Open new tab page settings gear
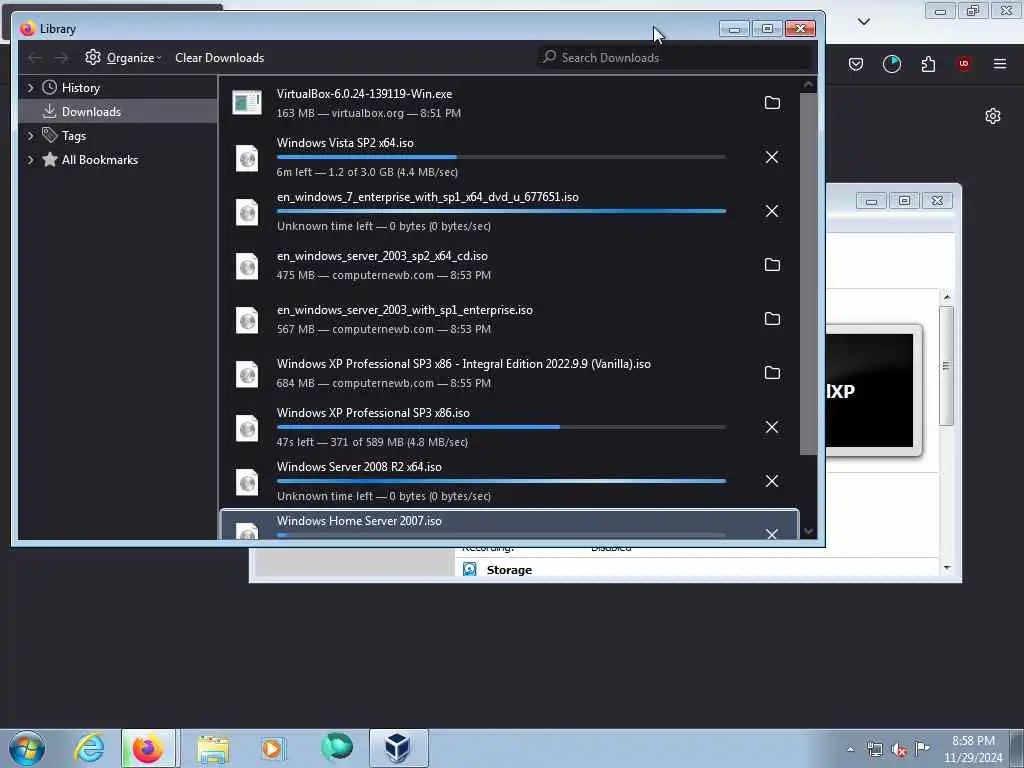This screenshot has height=768, width=1024. 993,116
